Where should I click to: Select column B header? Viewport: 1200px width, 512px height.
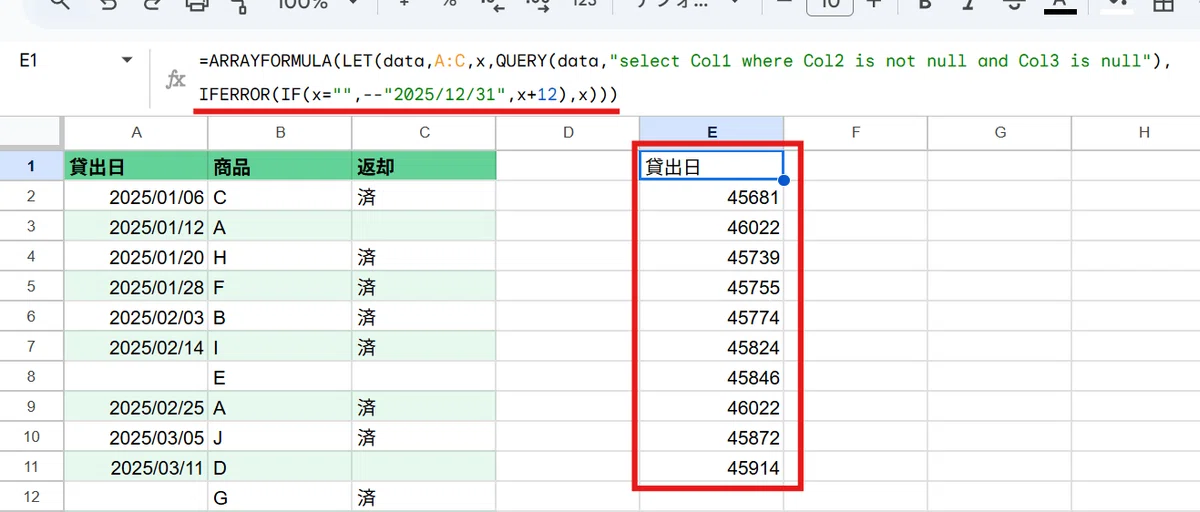point(280,131)
